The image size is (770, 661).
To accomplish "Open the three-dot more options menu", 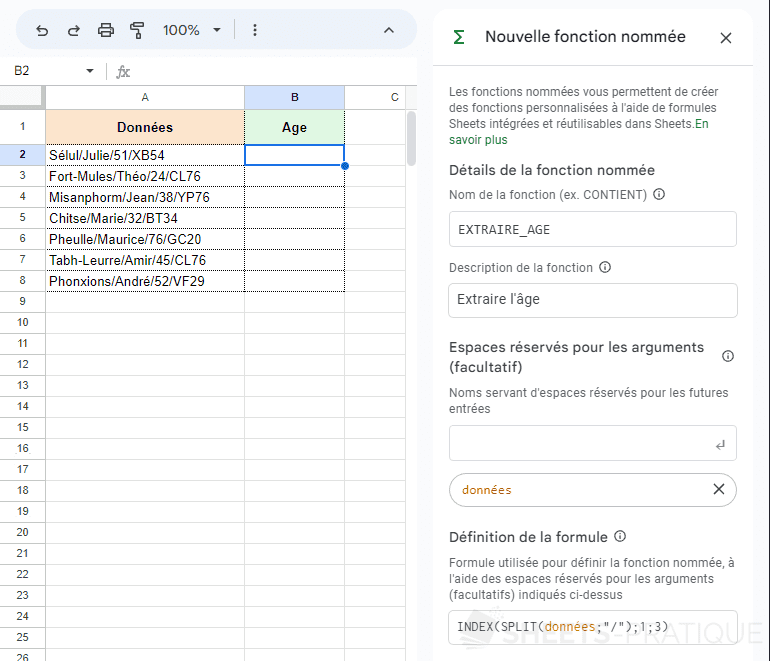I will pos(254,30).
